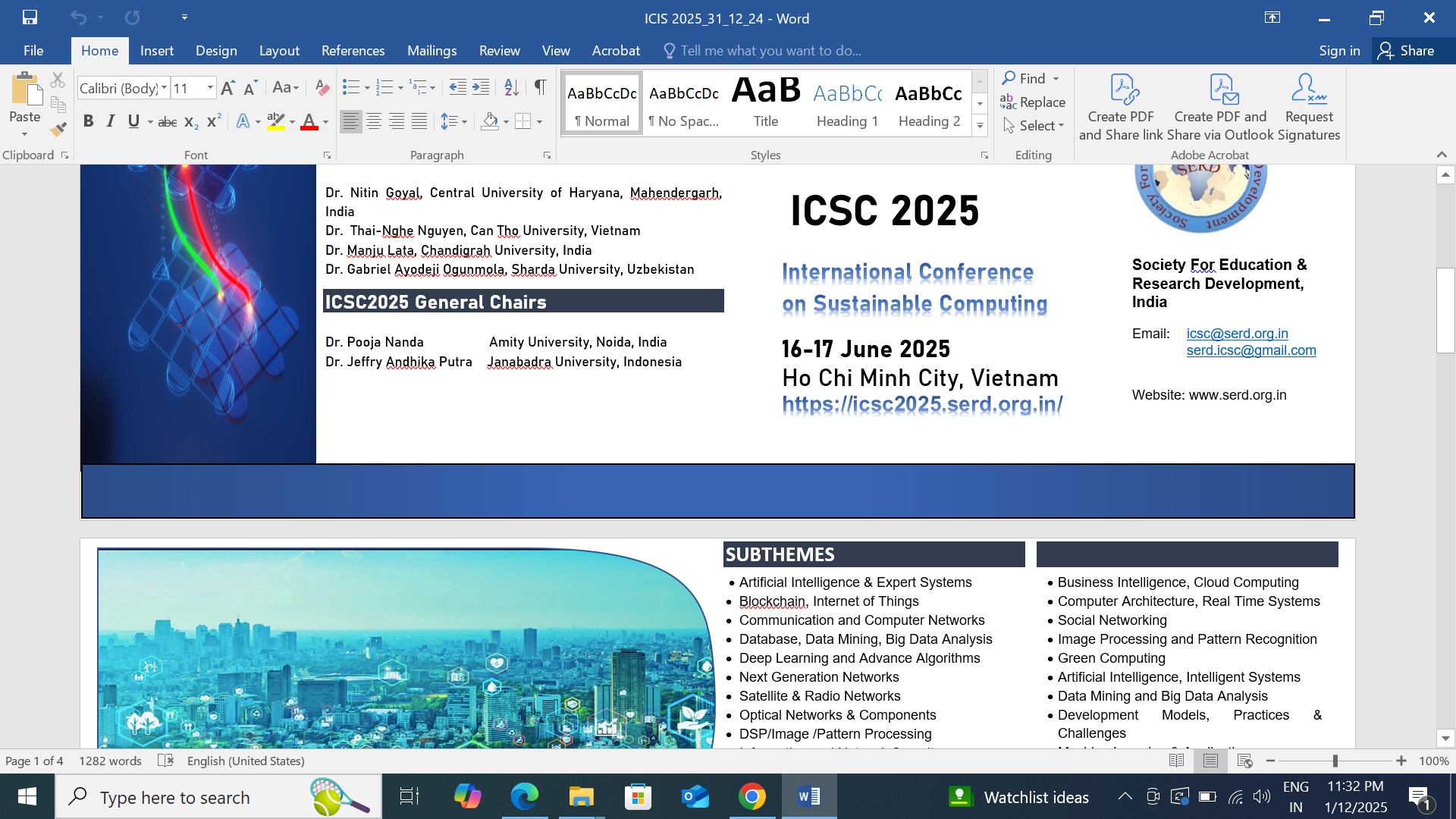This screenshot has height=819, width=1456.
Task: Open the Layout ribbon tab
Action: tap(279, 51)
